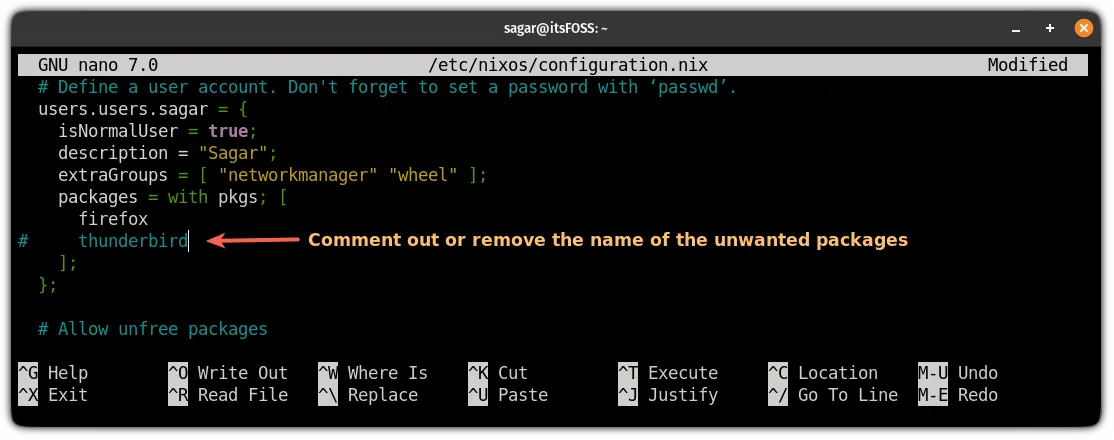The image size is (1114, 440).
Task: Maximize the terminal window
Action: [x=1051, y=28]
